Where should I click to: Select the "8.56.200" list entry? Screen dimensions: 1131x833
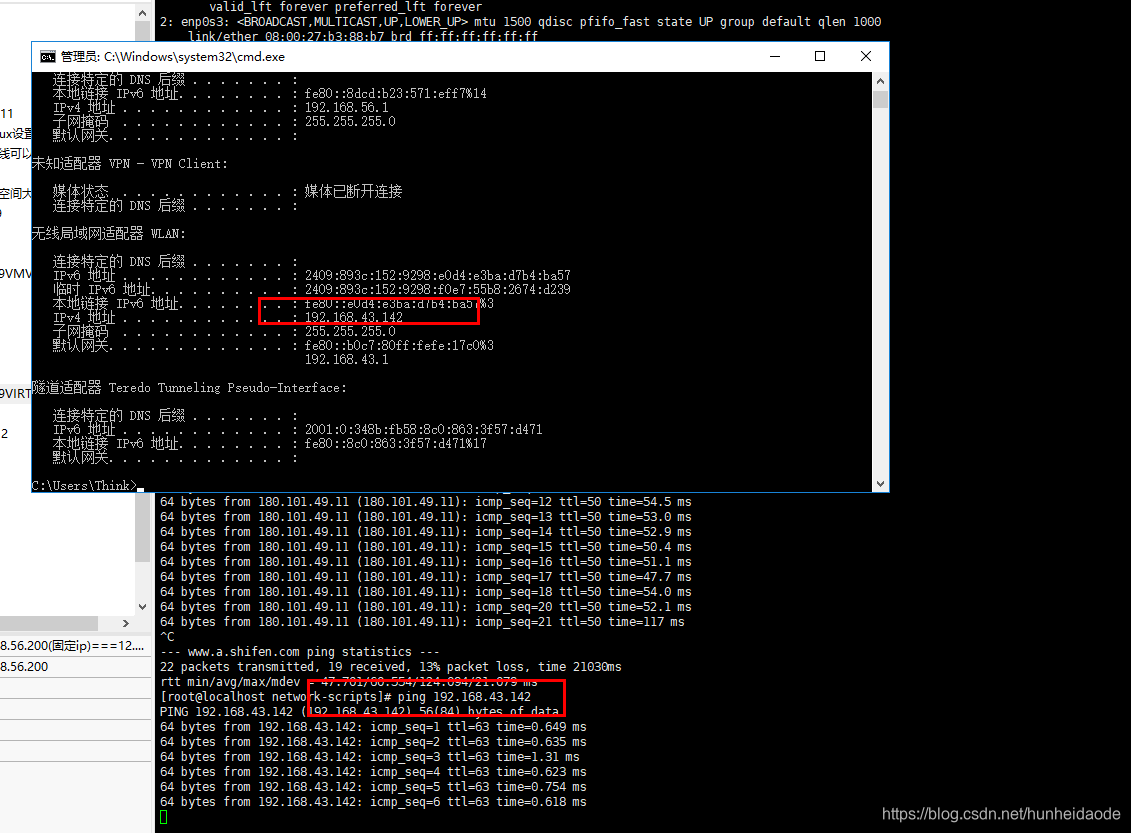click(x=35, y=665)
